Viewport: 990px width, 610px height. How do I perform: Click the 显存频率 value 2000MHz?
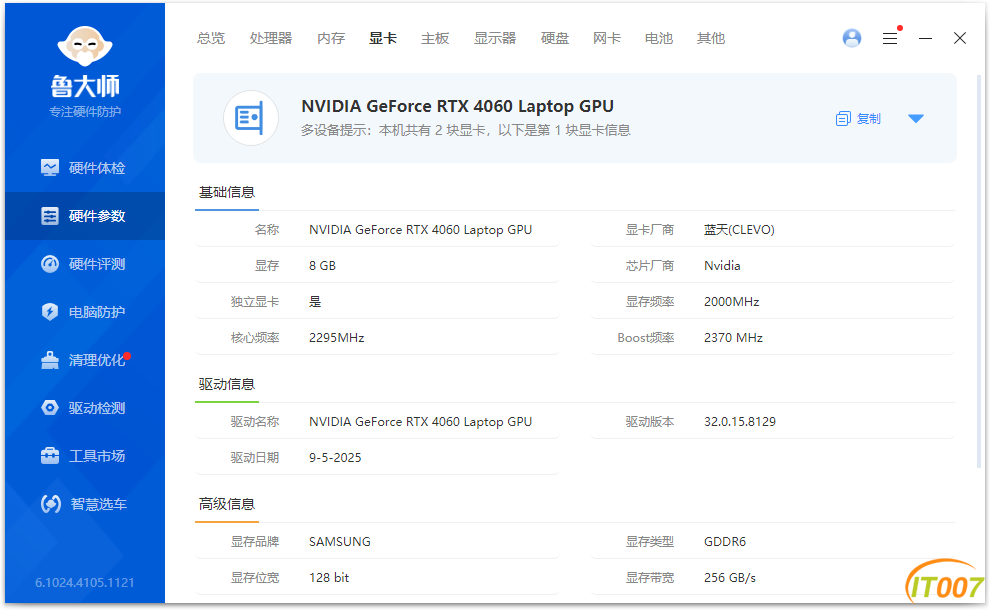tap(732, 302)
